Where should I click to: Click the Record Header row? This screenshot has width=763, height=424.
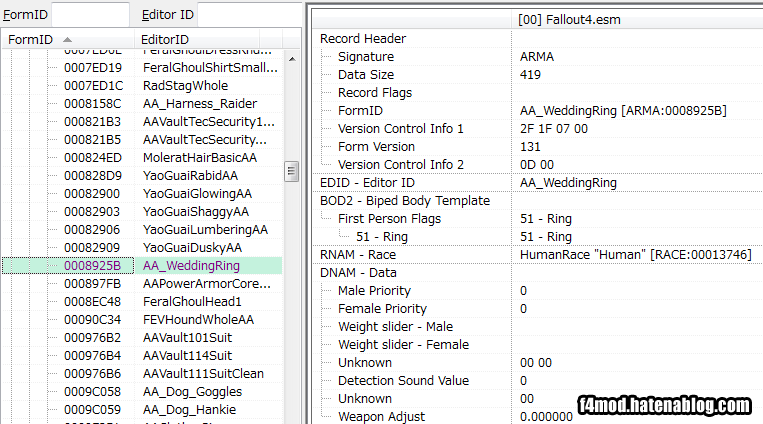coord(538,38)
